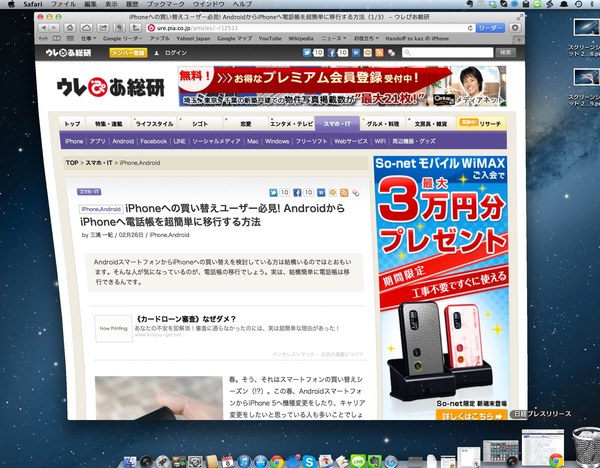Click the Twitter share icon above article title
The height and width of the screenshot is (468, 600).
click(x=274, y=192)
